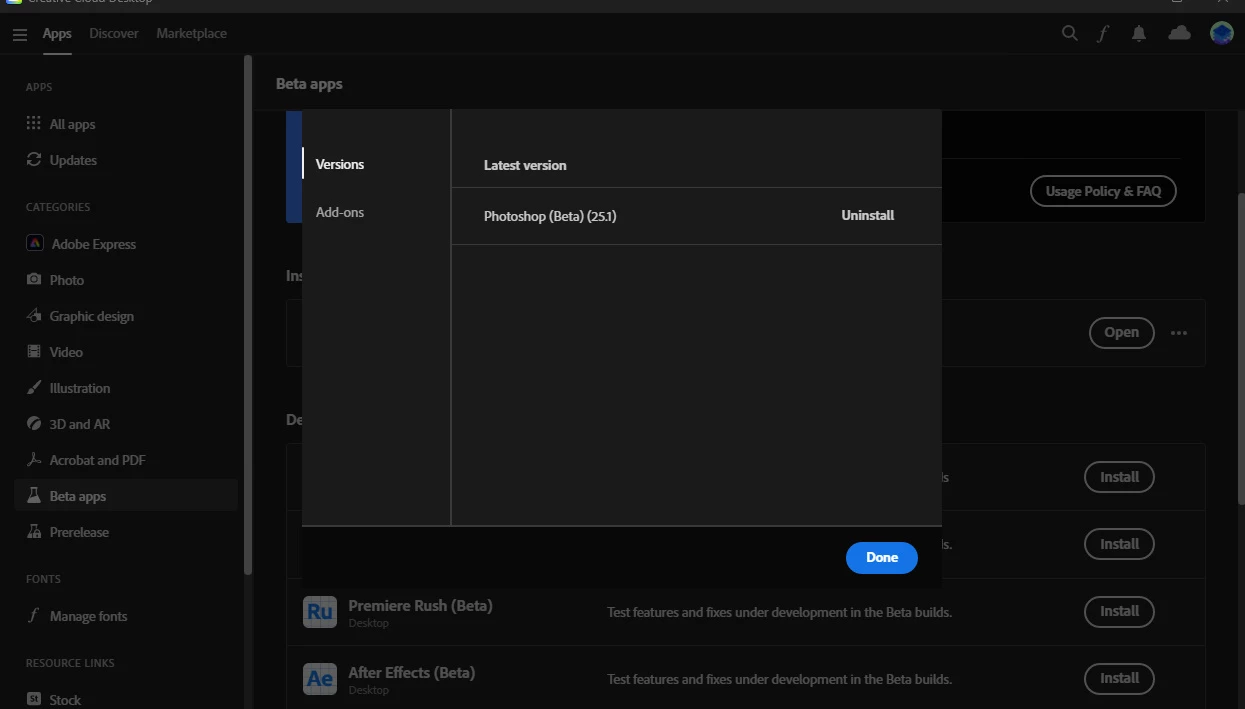Click the Done button
The image size is (1245, 709).
click(882, 557)
